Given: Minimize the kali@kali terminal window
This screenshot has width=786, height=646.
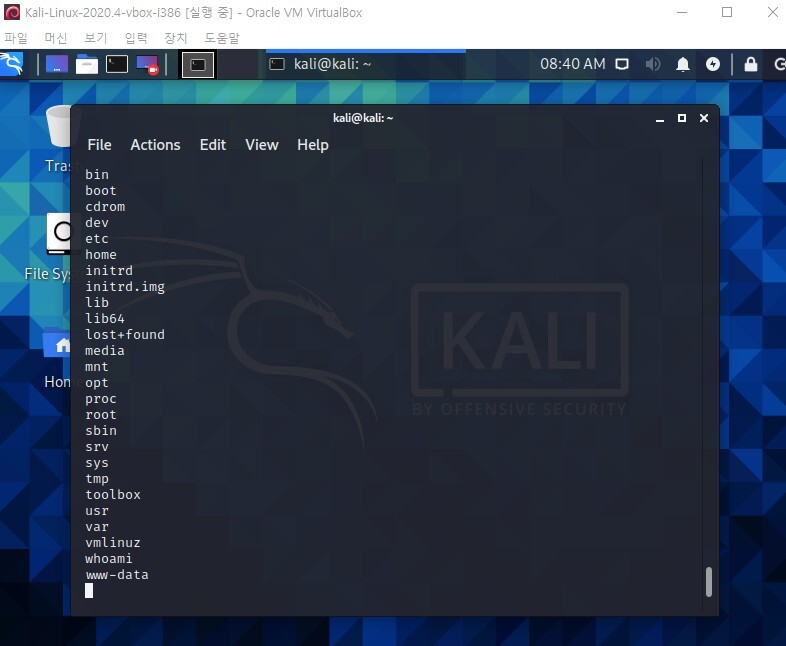Looking at the screenshot, I should (660, 118).
